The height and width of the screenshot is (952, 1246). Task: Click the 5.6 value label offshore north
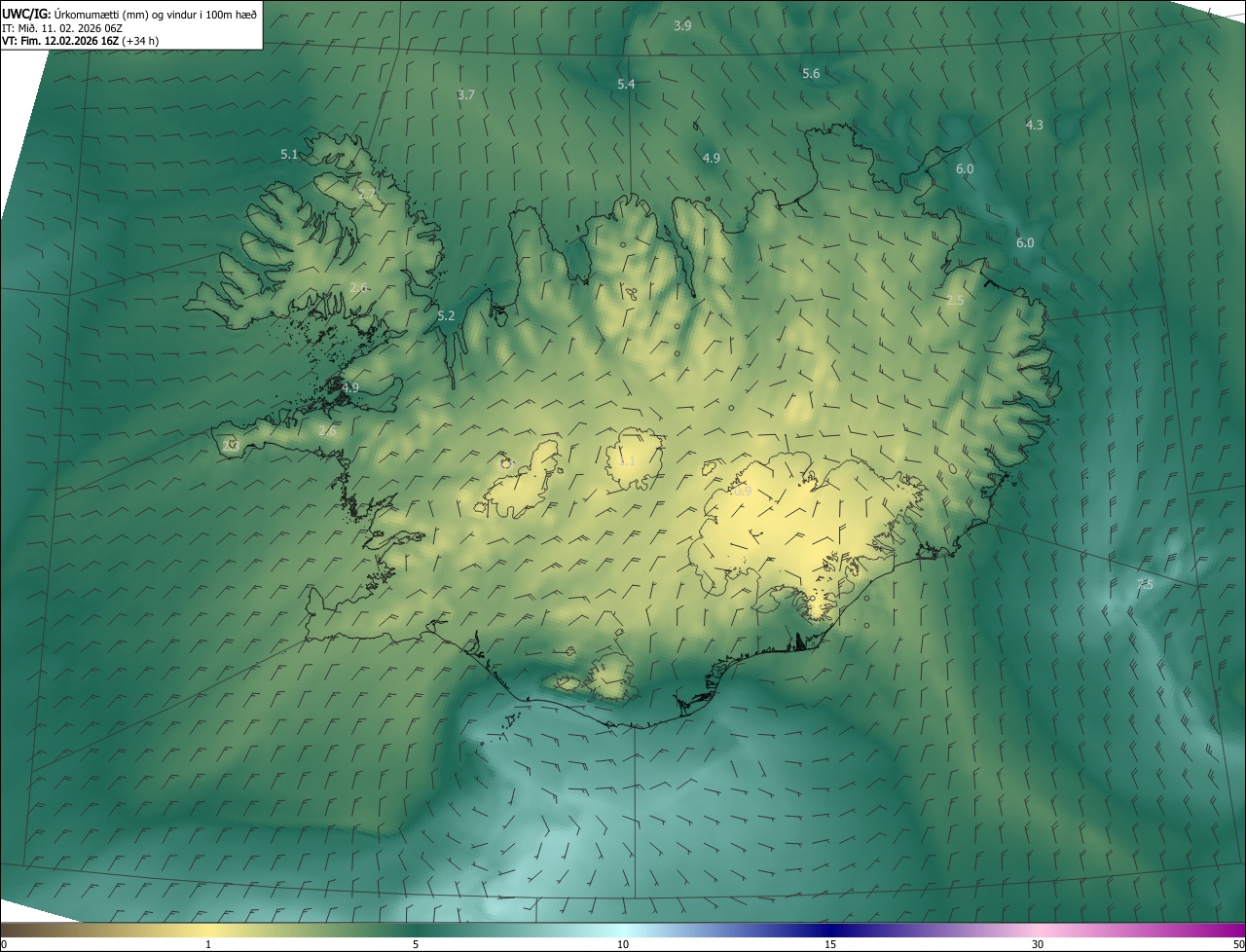coord(811,74)
